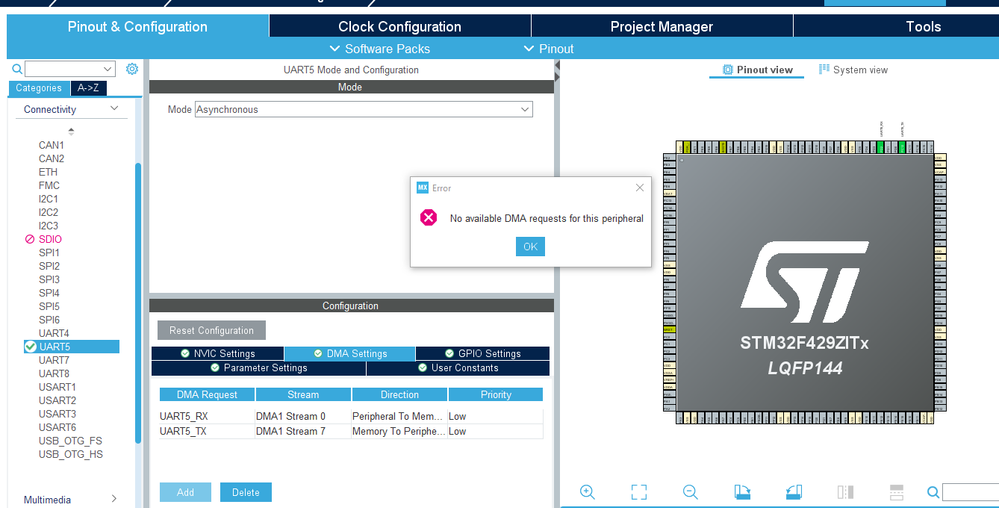Click the MX logo in the Error dialog
The height and width of the screenshot is (508, 999).
pos(422,187)
